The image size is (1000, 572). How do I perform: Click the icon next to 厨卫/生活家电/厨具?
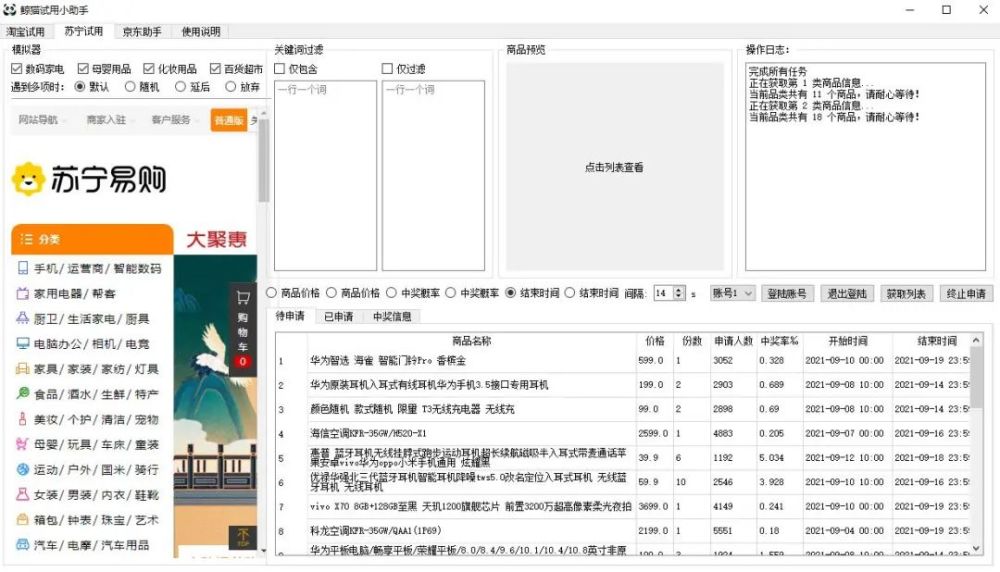[23, 318]
